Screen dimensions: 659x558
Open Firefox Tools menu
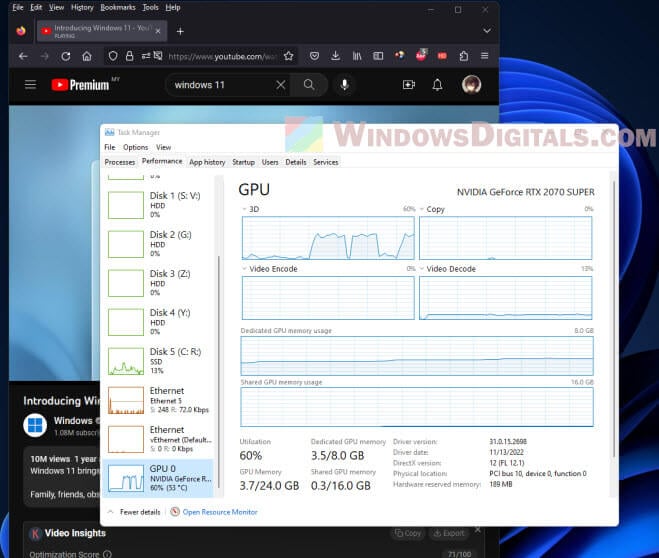click(150, 8)
